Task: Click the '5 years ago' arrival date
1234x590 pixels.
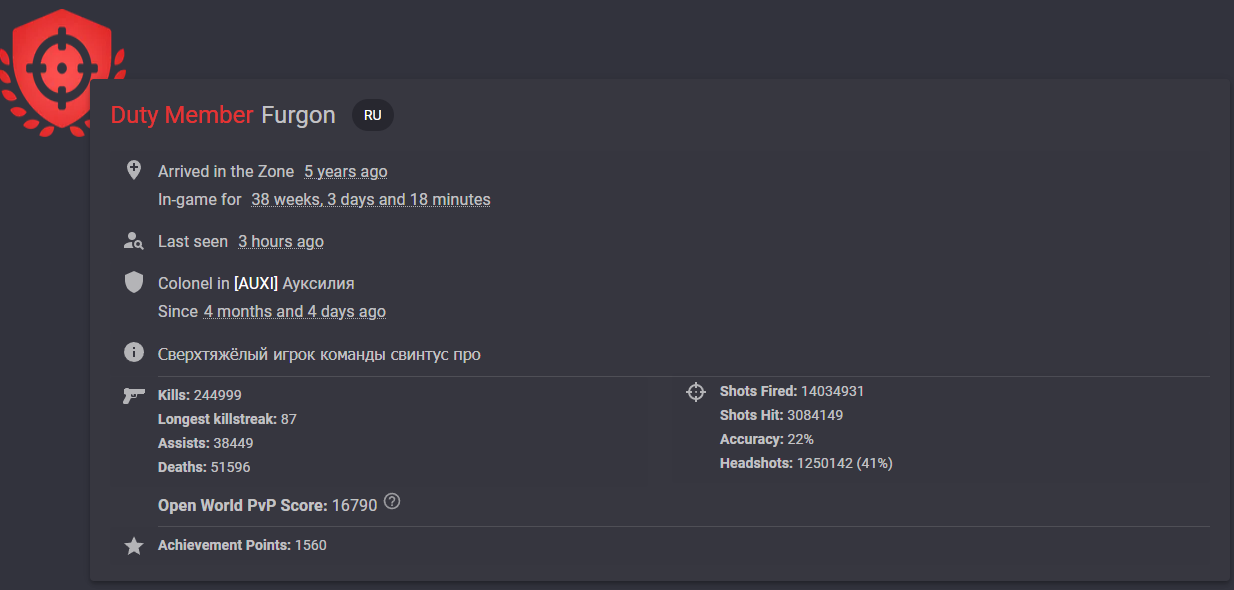Action: (x=346, y=171)
